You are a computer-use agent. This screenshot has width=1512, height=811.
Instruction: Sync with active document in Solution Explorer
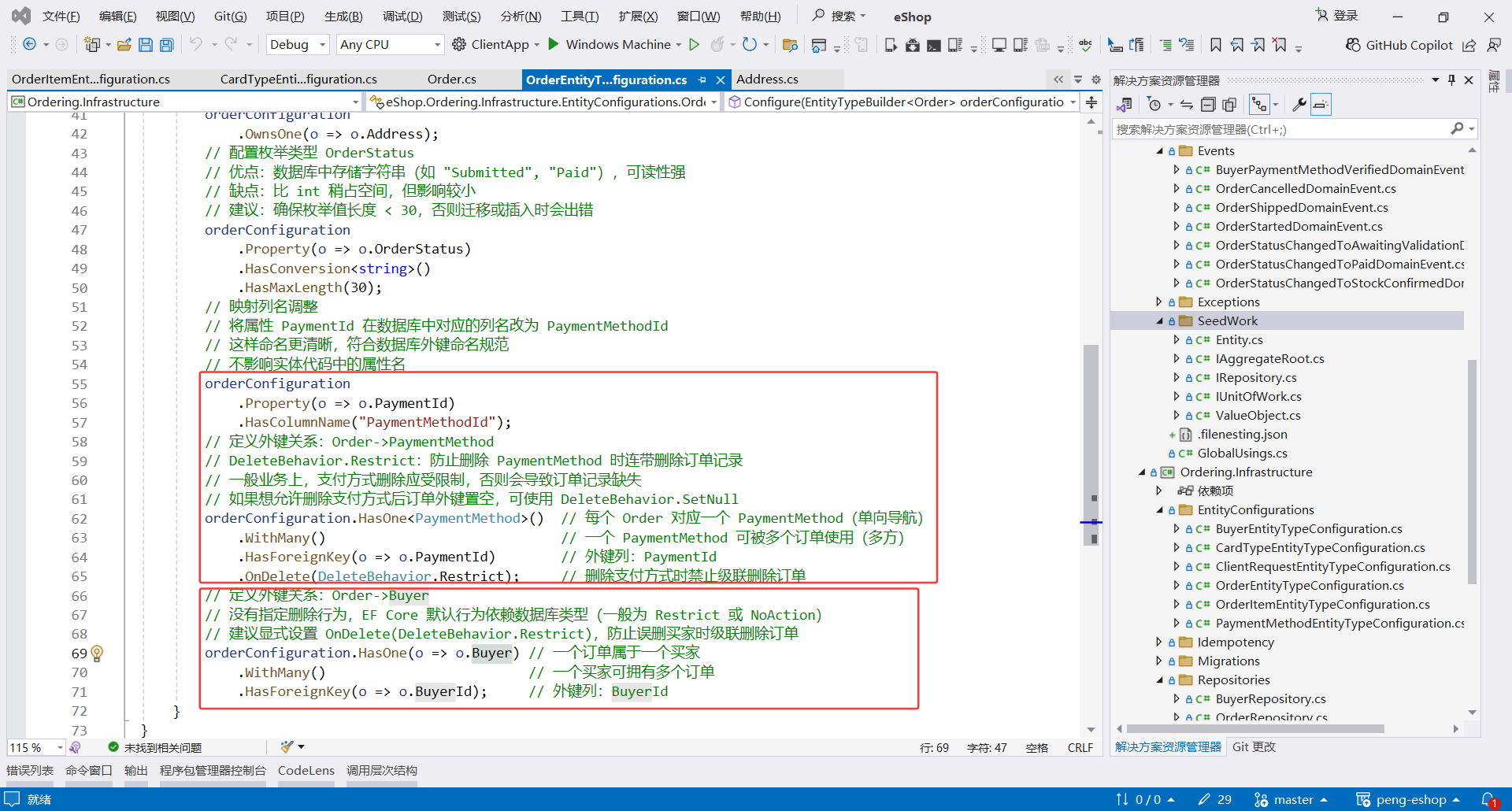1187,104
